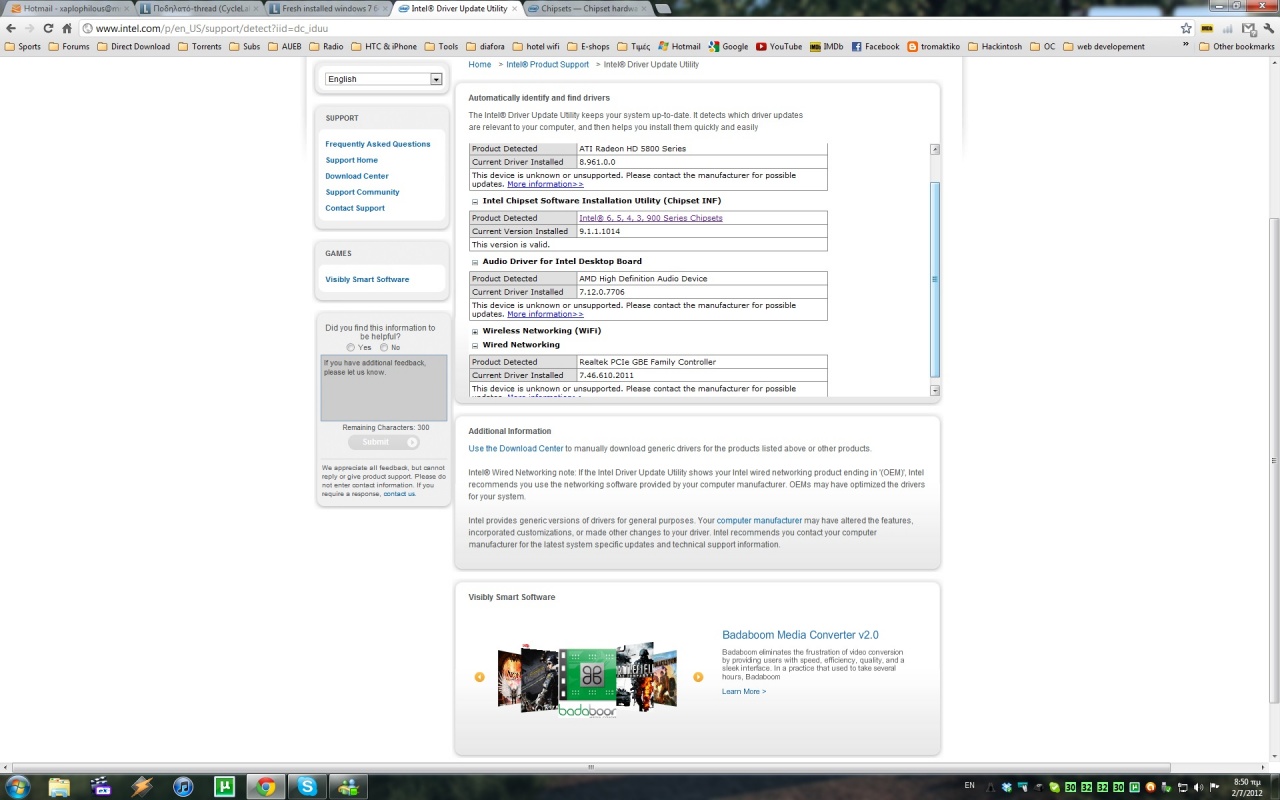
Task: Select the No helpful radio button
Action: click(x=384, y=347)
